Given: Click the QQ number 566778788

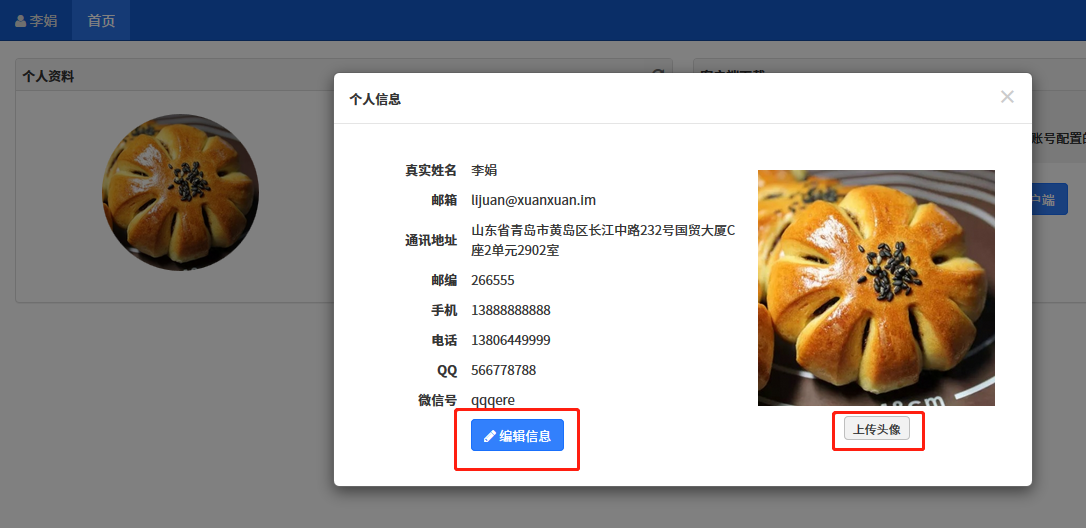Looking at the screenshot, I should pos(503,370).
